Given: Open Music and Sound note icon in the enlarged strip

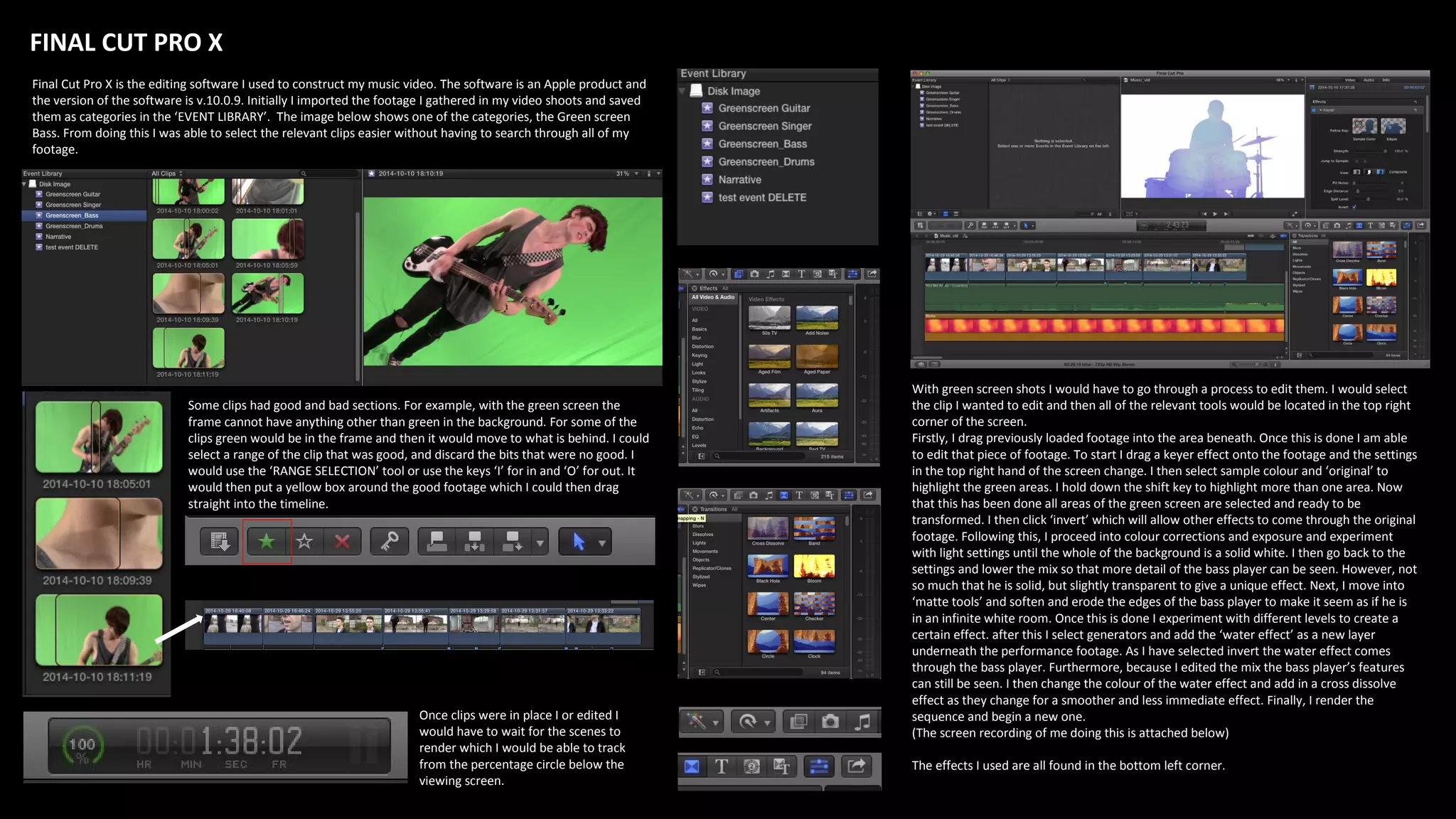Looking at the screenshot, I should tap(862, 722).
